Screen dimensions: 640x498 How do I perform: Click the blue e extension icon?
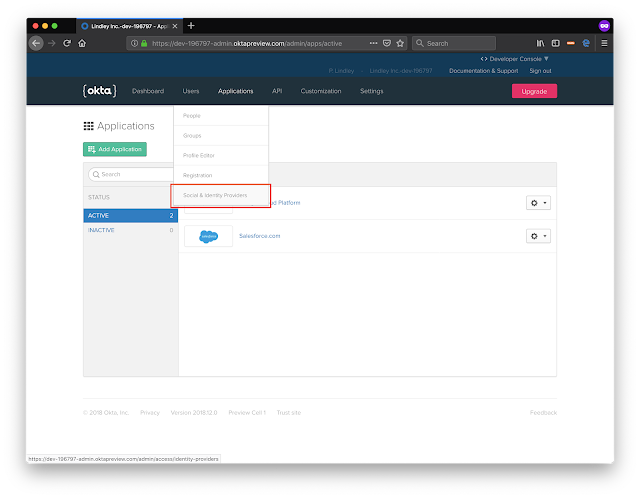click(586, 43)
